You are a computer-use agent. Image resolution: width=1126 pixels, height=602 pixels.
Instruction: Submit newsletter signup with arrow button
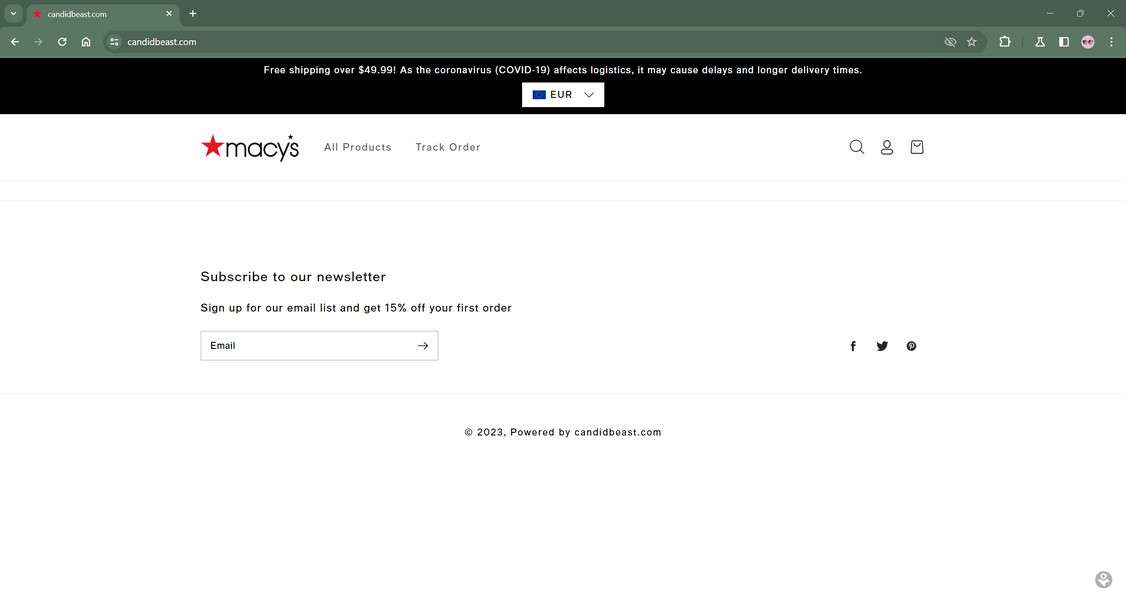pos(422,345)
